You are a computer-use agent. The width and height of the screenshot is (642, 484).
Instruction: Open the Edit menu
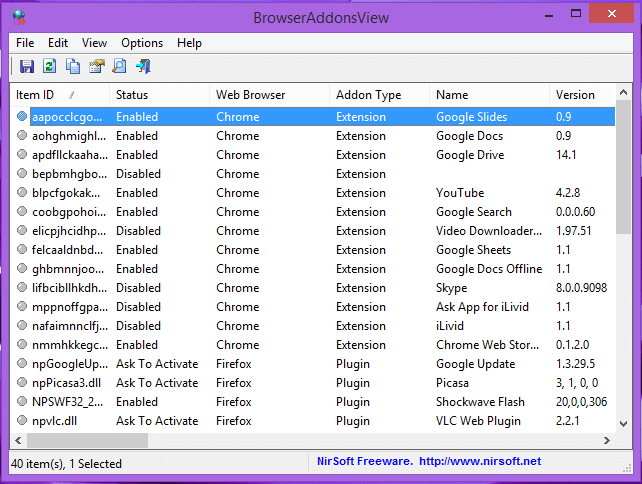58,43
